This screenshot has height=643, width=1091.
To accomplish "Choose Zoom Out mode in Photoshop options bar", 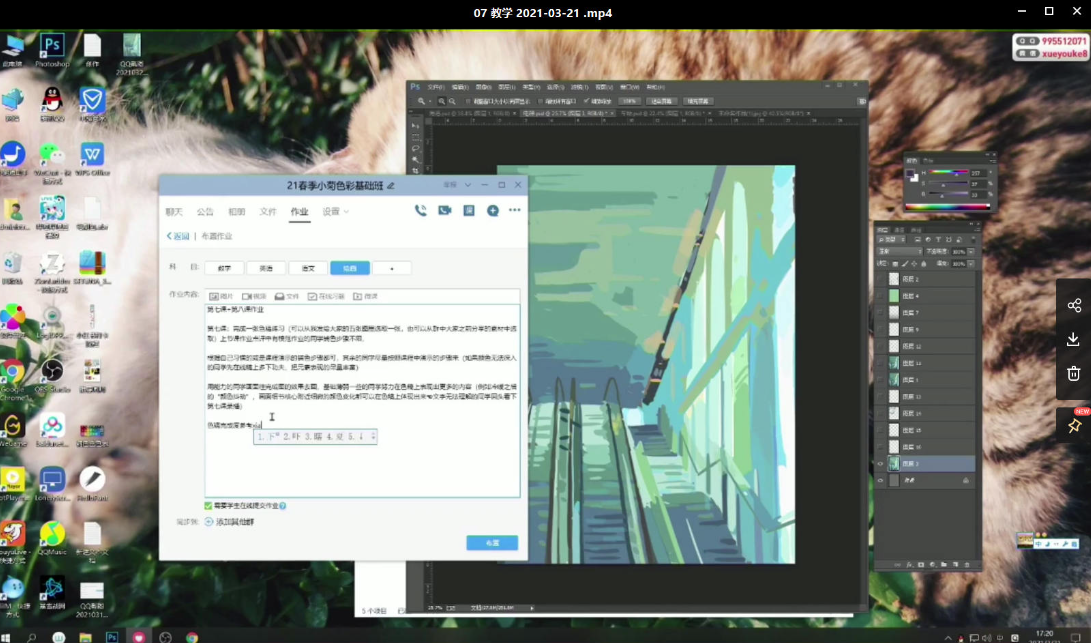I will click(452, 102).
